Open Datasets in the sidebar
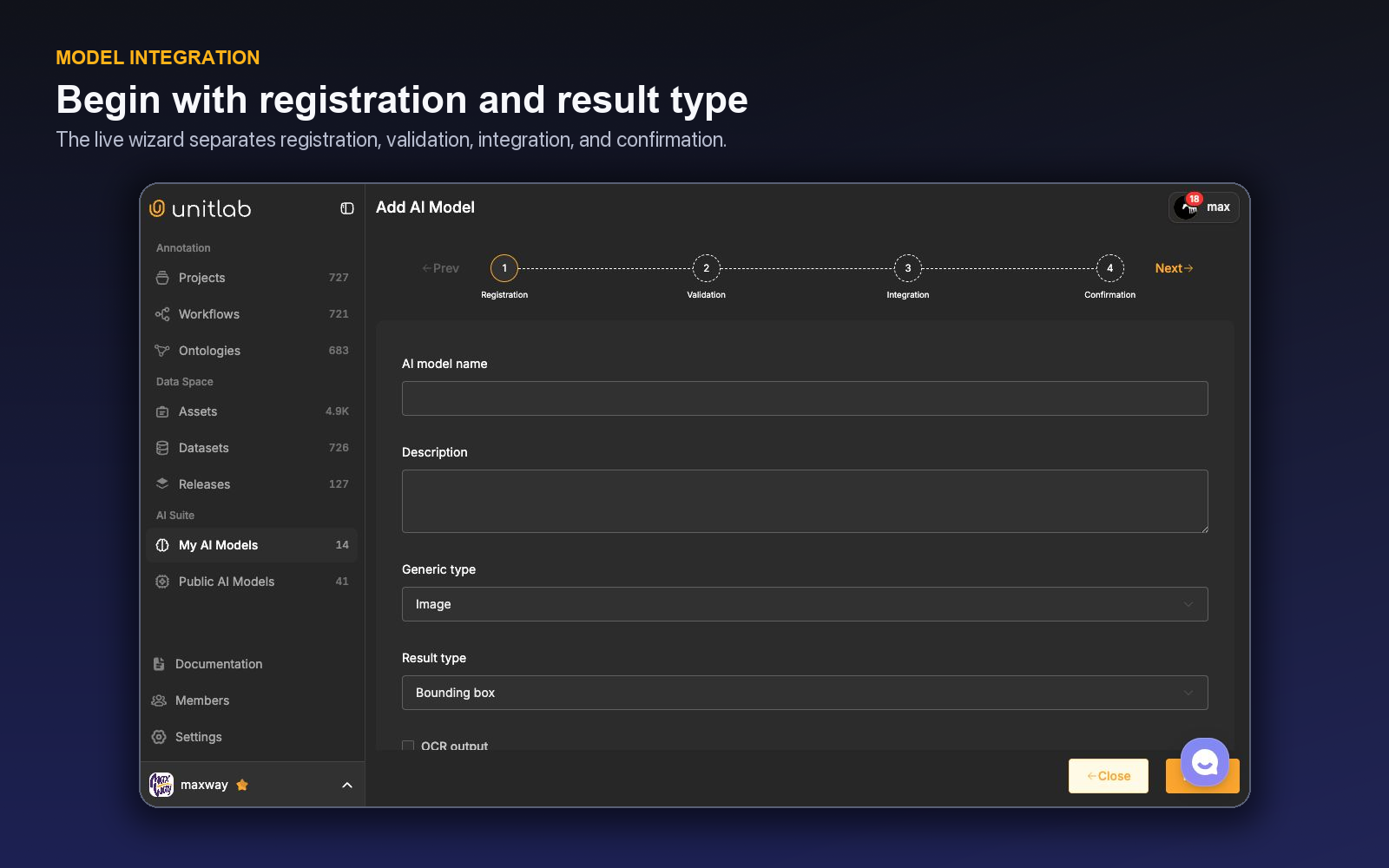Image resolution: width=1389 pixels, height=868 pixels. [x=252, y=448]
